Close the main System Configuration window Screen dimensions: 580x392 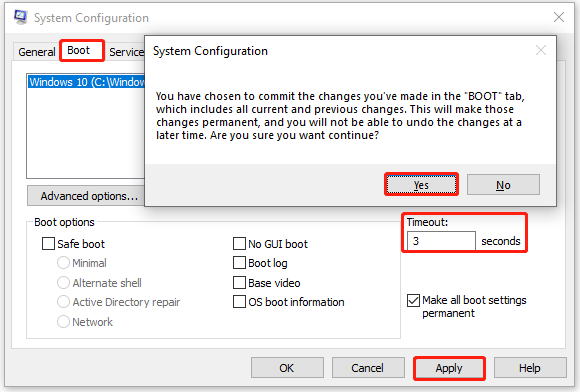[559, 17]
